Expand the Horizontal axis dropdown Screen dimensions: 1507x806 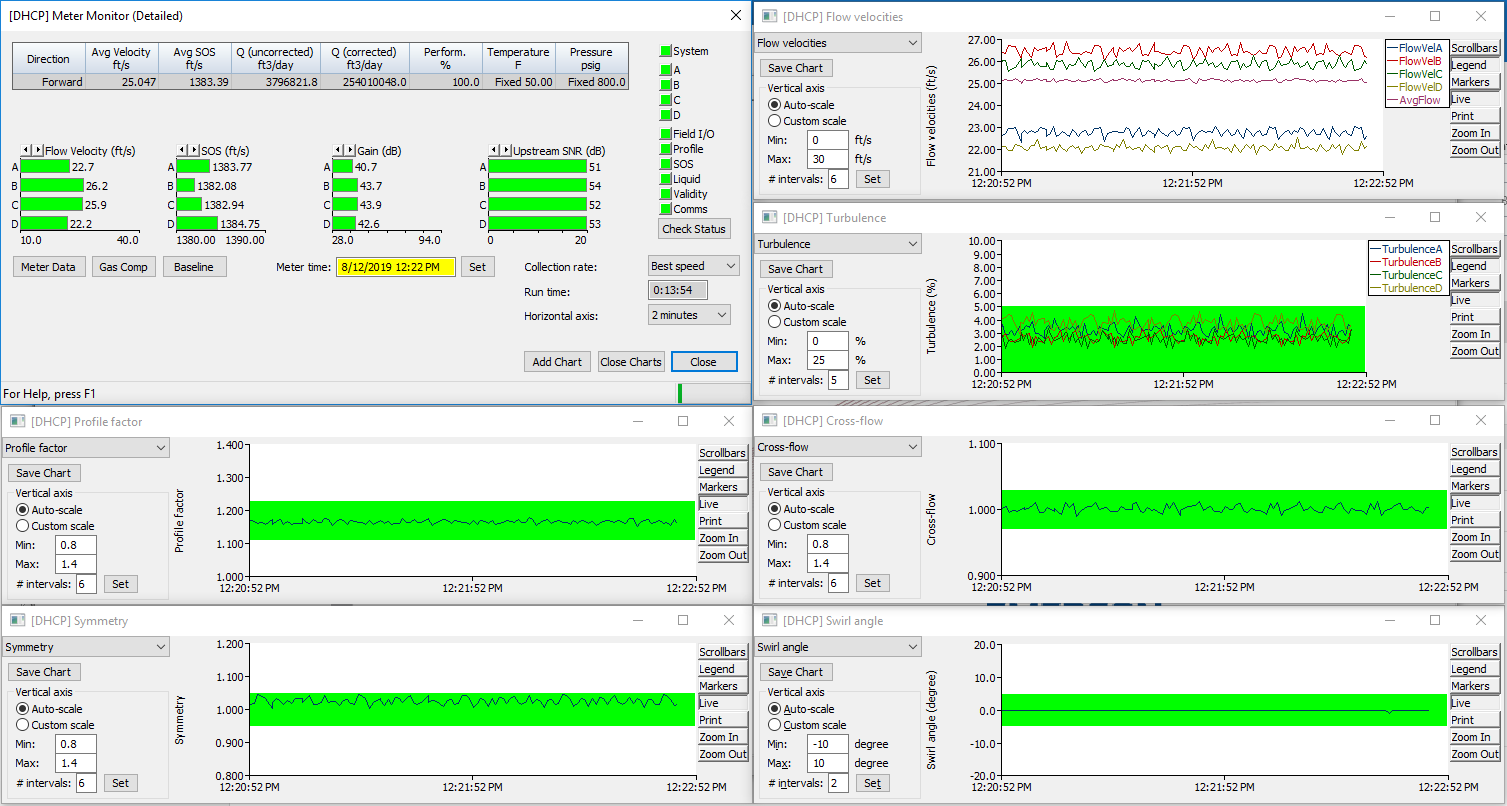coord(689,315)
